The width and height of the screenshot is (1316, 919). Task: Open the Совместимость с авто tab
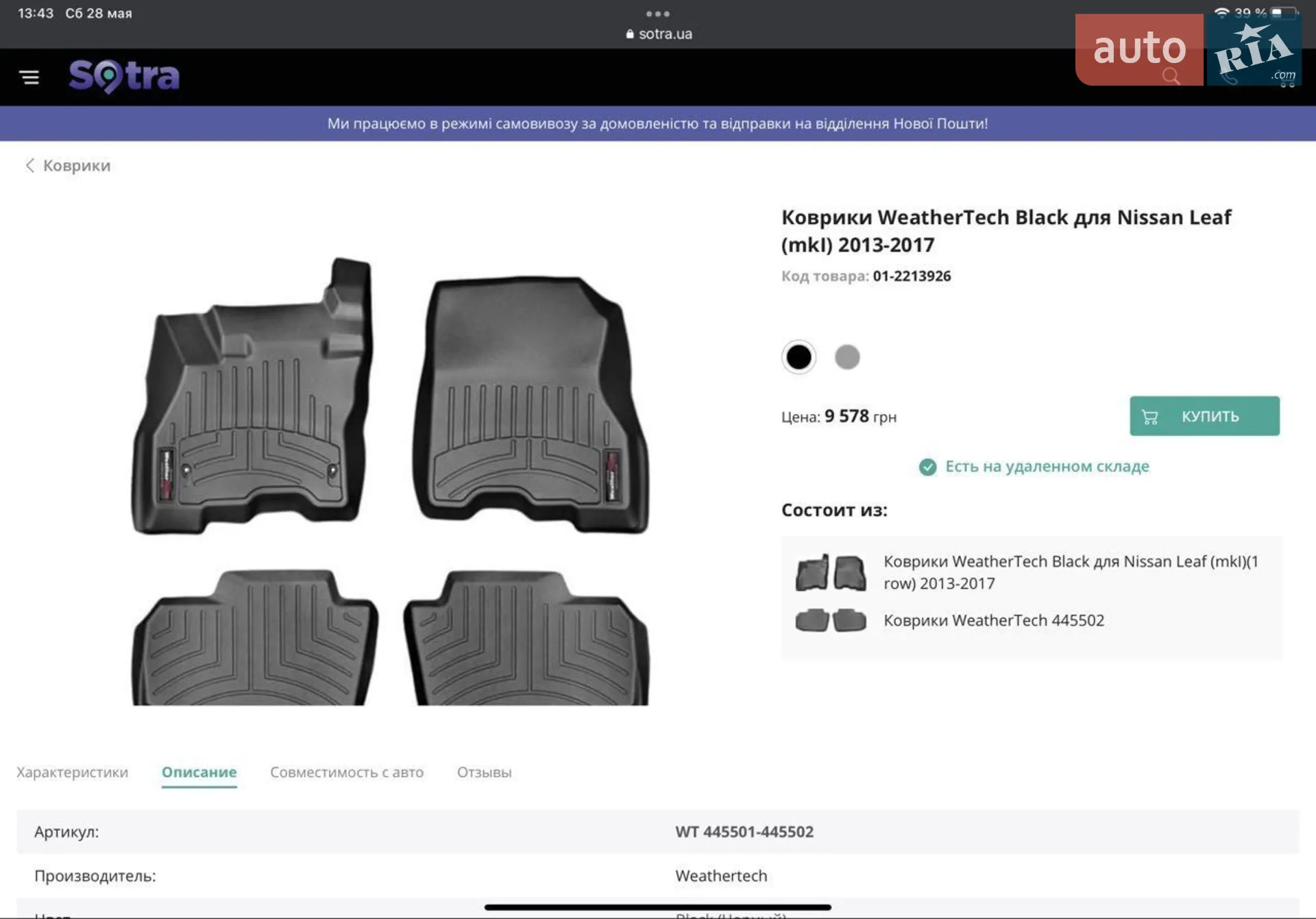coord(347,772)
